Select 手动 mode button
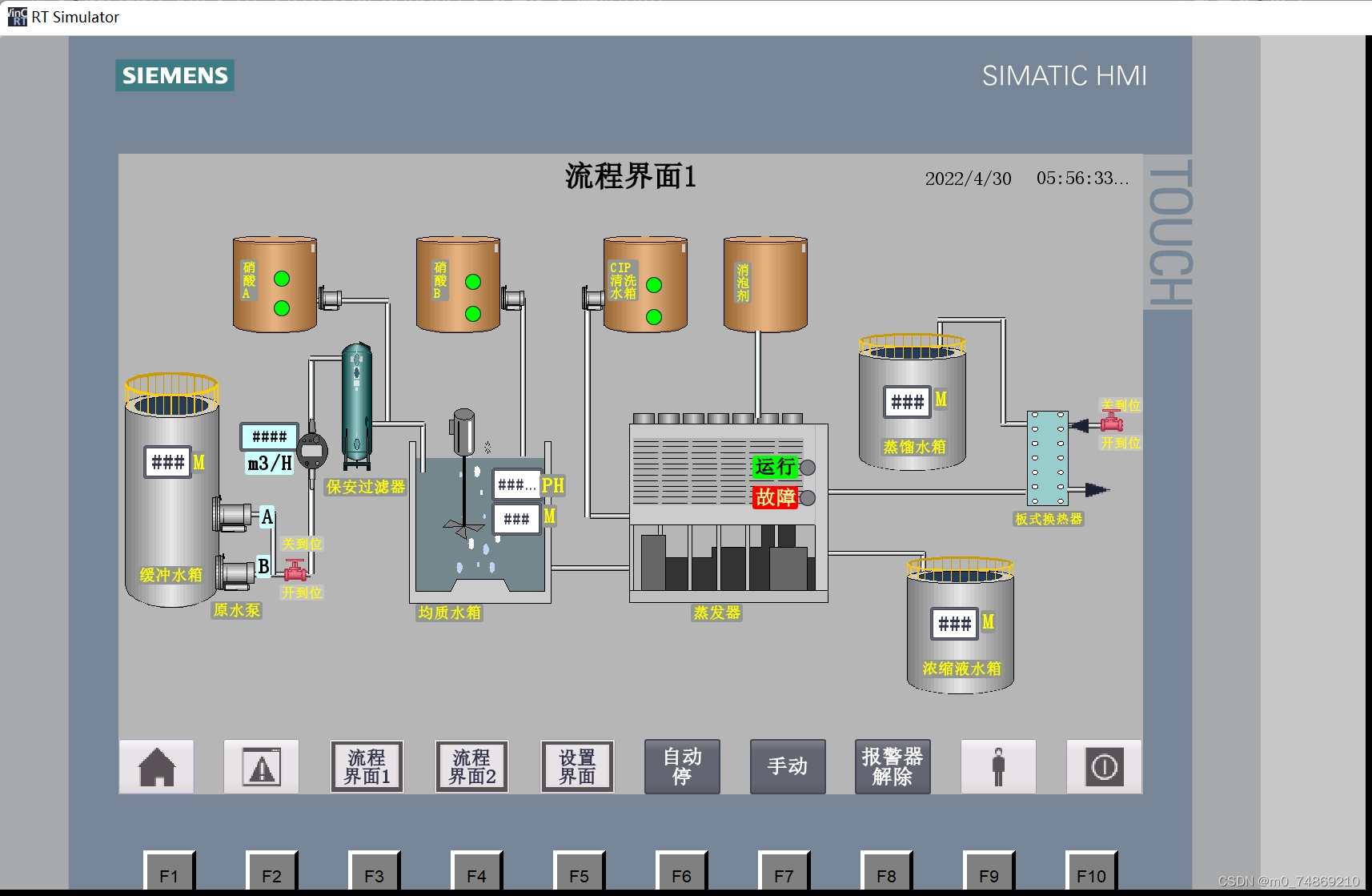Viewport: 1372px width, 896px height. coord(788,766)
